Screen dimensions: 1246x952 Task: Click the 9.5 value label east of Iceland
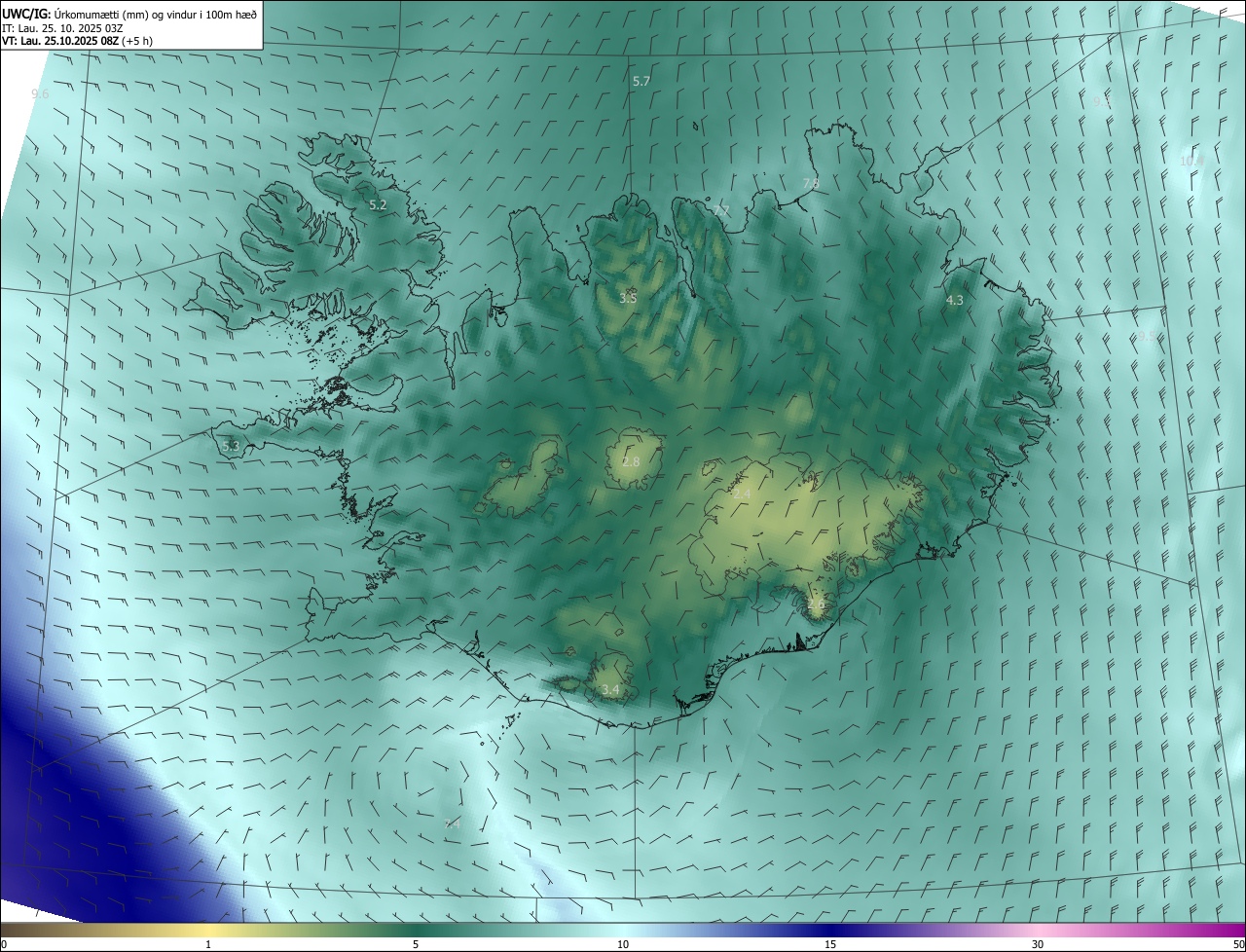1148,336
